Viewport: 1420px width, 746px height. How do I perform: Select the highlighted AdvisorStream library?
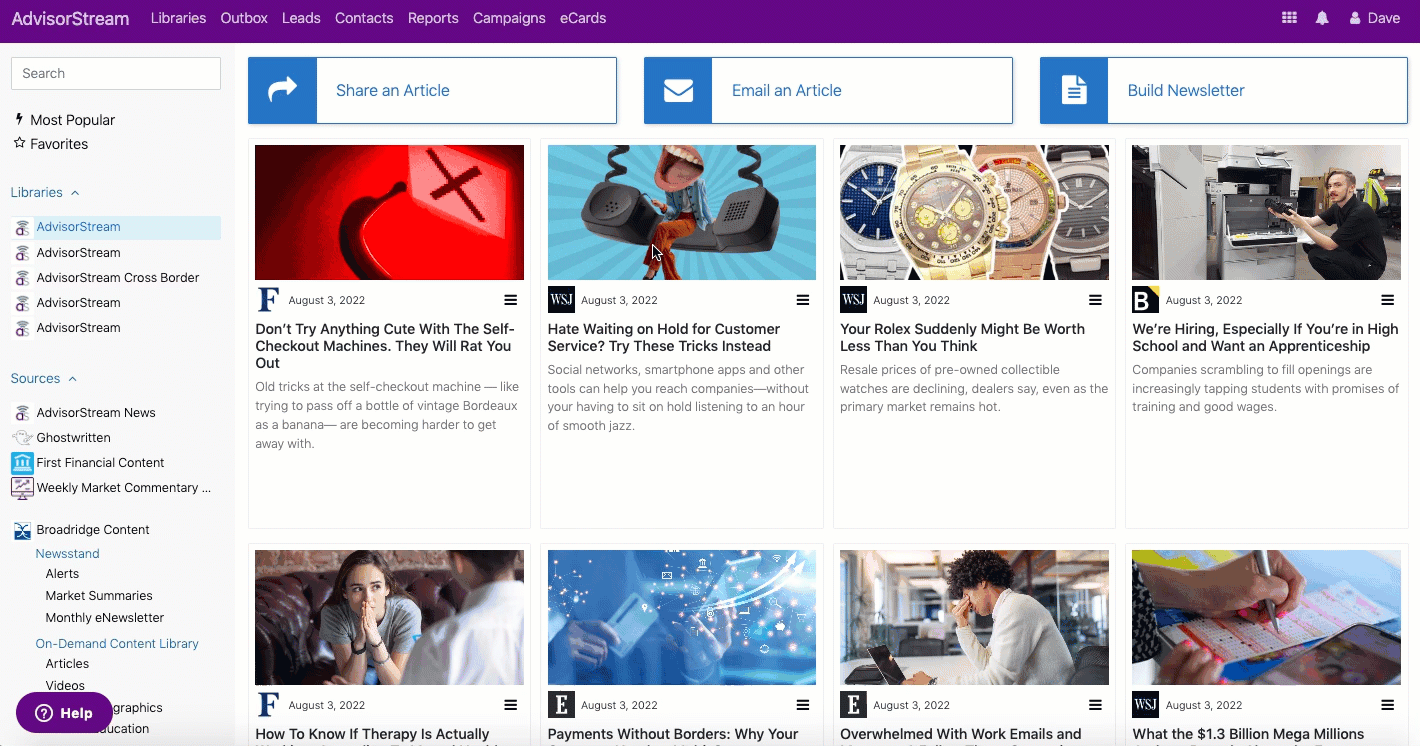116,227
